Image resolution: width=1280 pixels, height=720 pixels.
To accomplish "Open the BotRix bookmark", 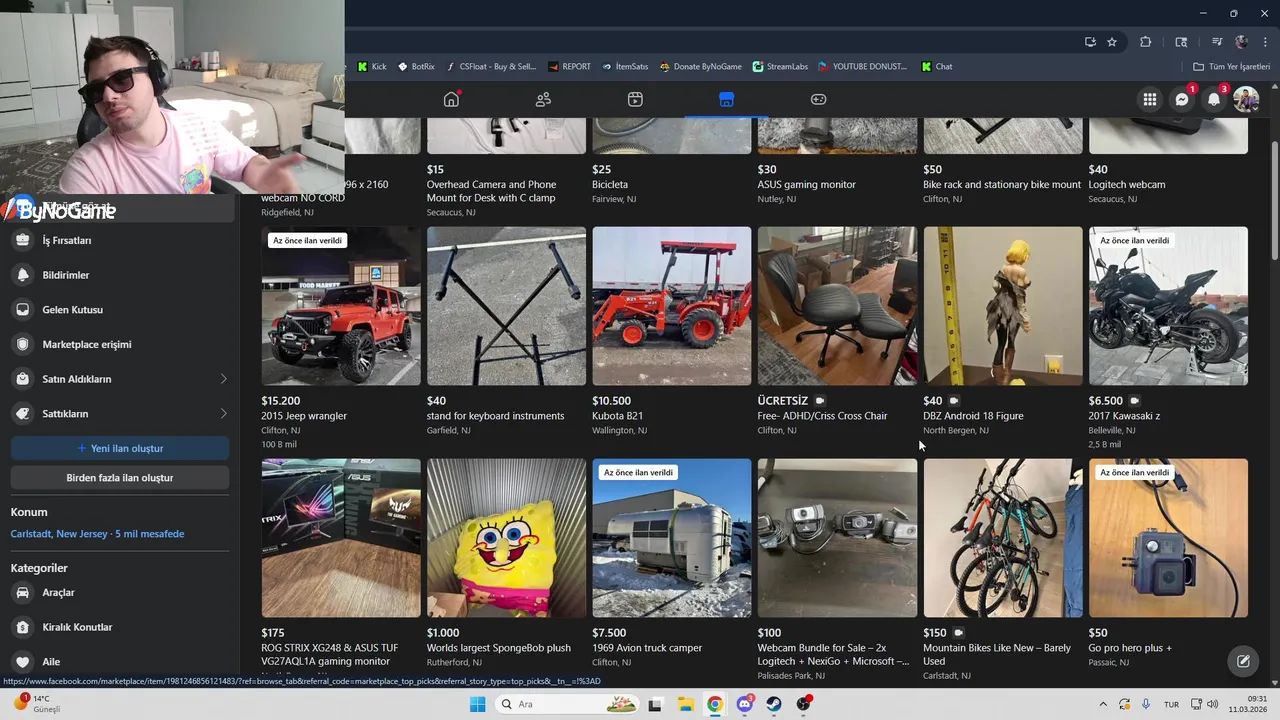I will [416, 67].
